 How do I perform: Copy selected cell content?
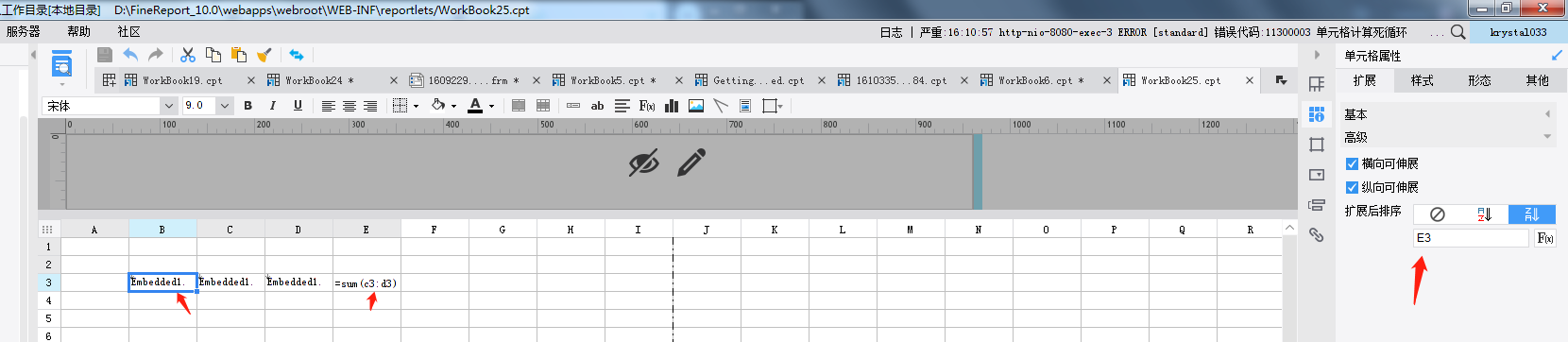point(213,55)
